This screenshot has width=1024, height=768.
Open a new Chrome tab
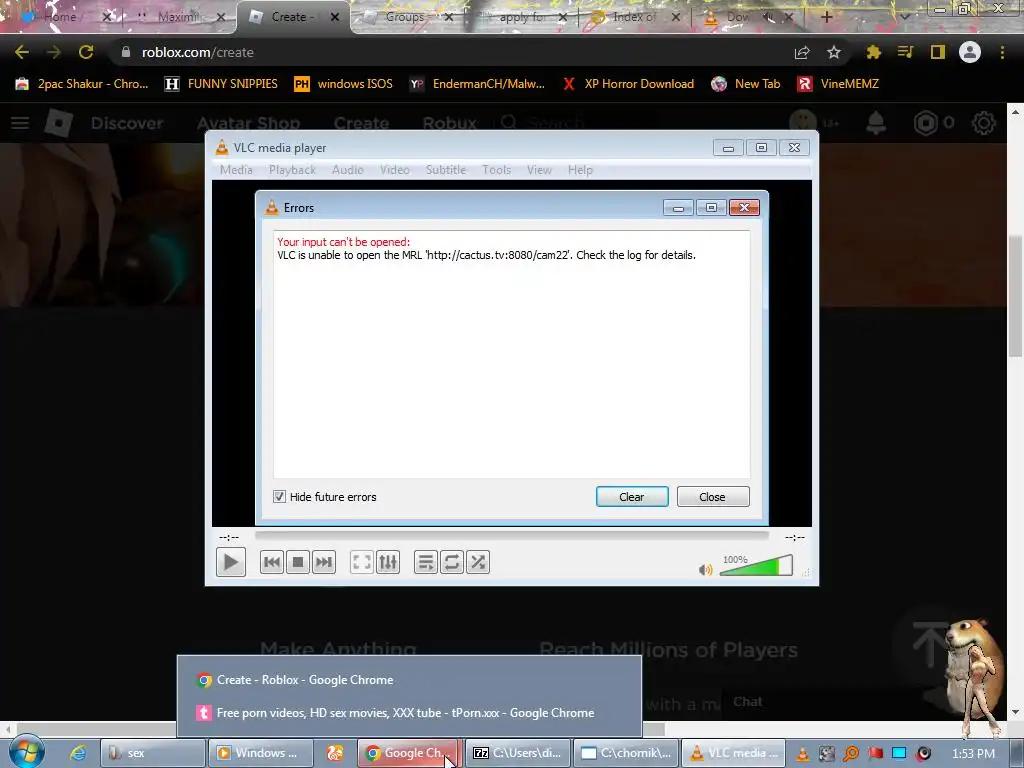click(826, 17)
